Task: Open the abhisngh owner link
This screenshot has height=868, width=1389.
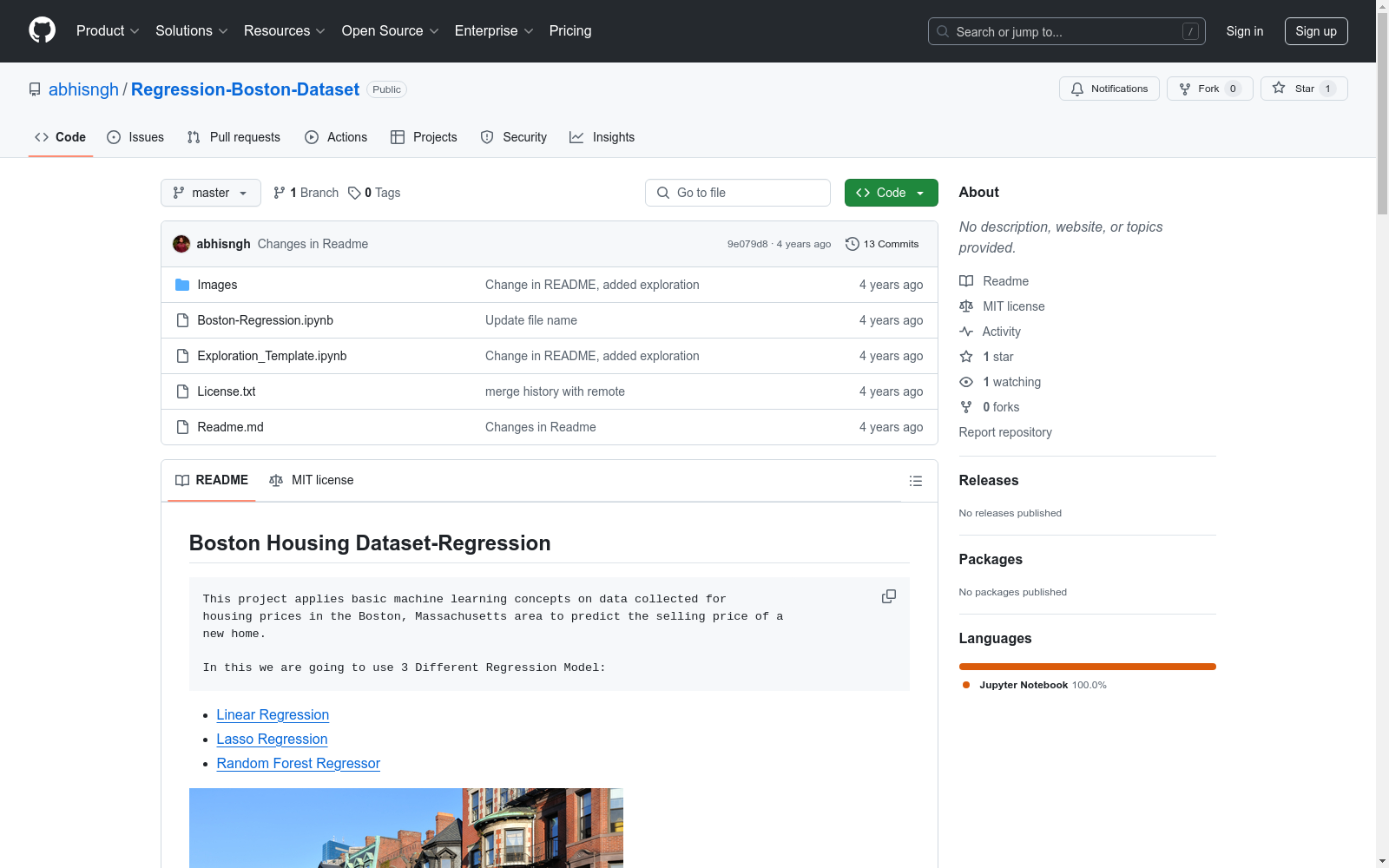Action: pos(83,89)
